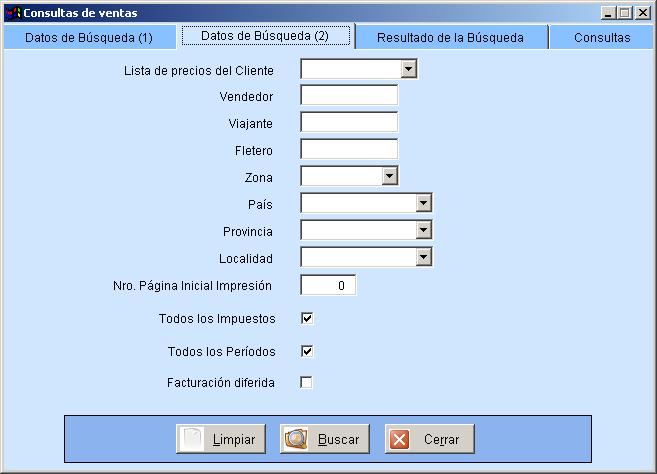Uncheck Todos los Impuestos checkbox
Screen dimensions: 657x474
(307, 319)
